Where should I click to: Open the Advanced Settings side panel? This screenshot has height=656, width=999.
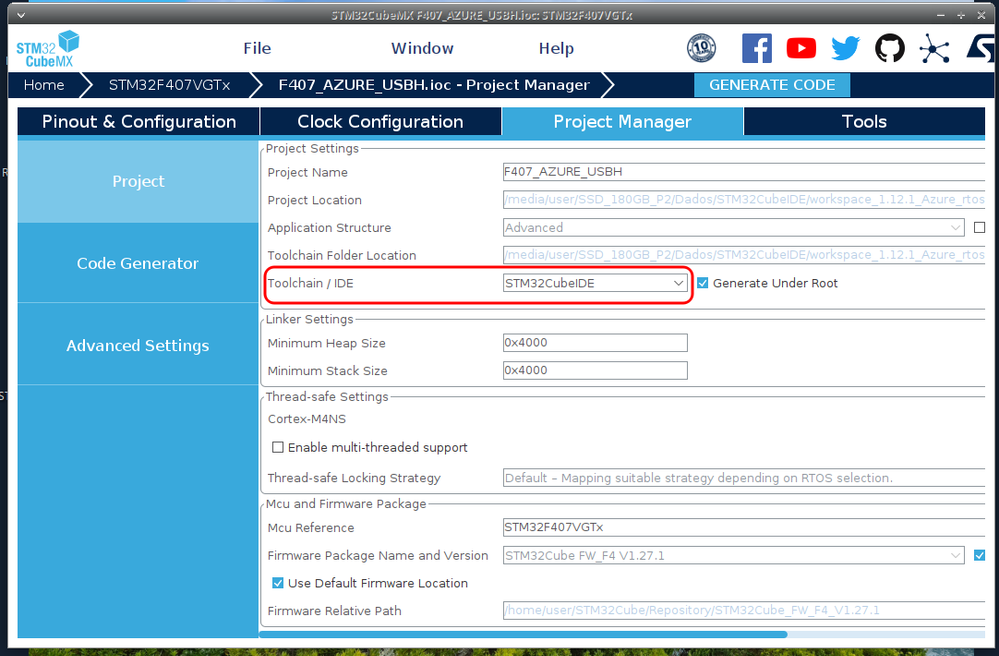point(138,345)
